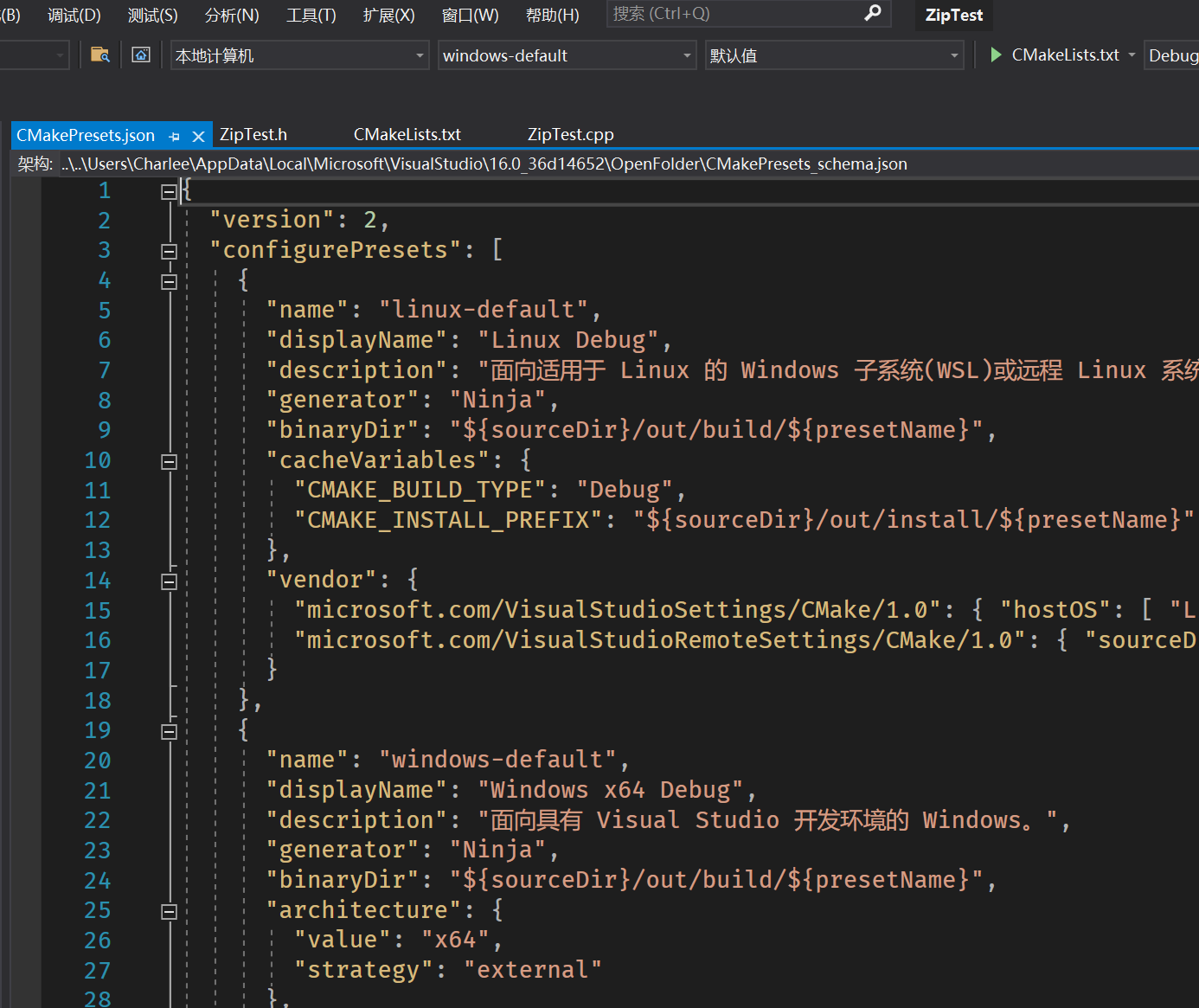Click the 搜索 (Ctrl+Q) search field
1199x1008 pixels.
(x=735, y=14)
